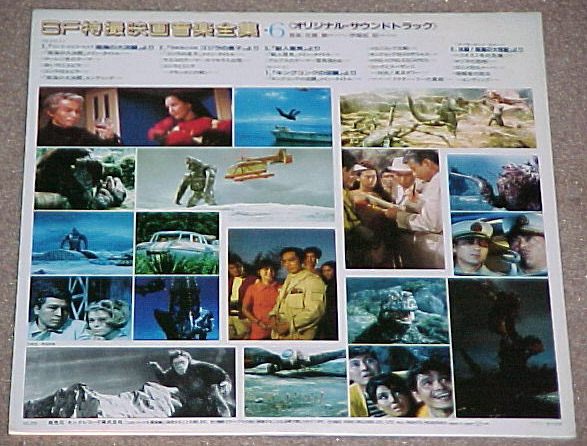Select the photo of island base beside lake

(295, 382)
